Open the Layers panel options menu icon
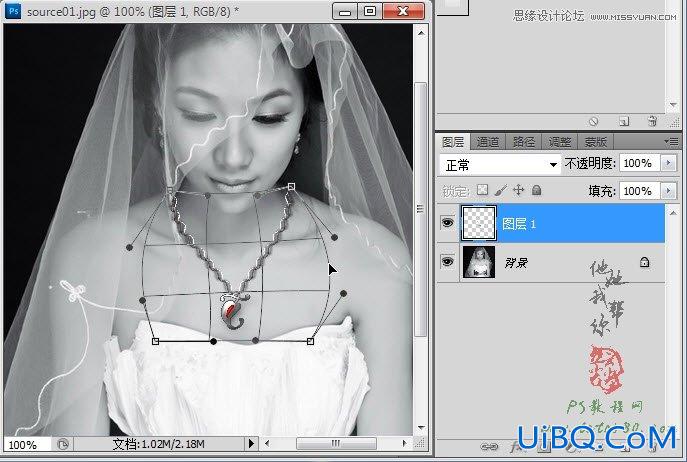 (x=671, y=142)
